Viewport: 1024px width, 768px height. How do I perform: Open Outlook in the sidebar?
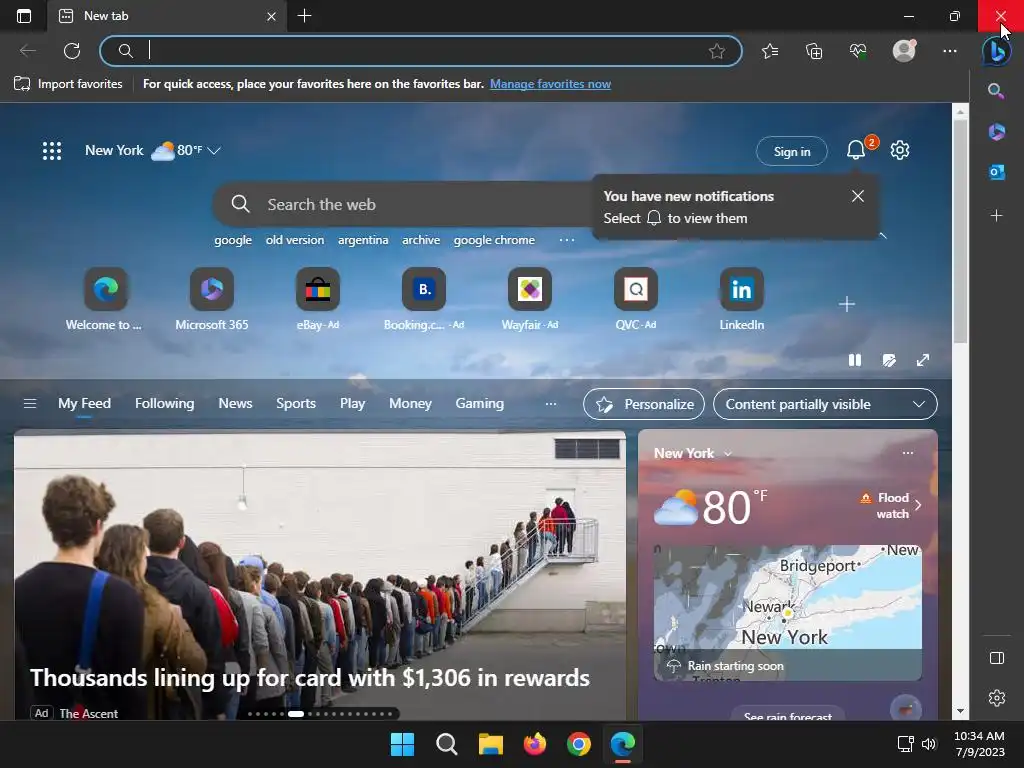tap(996, 172)
